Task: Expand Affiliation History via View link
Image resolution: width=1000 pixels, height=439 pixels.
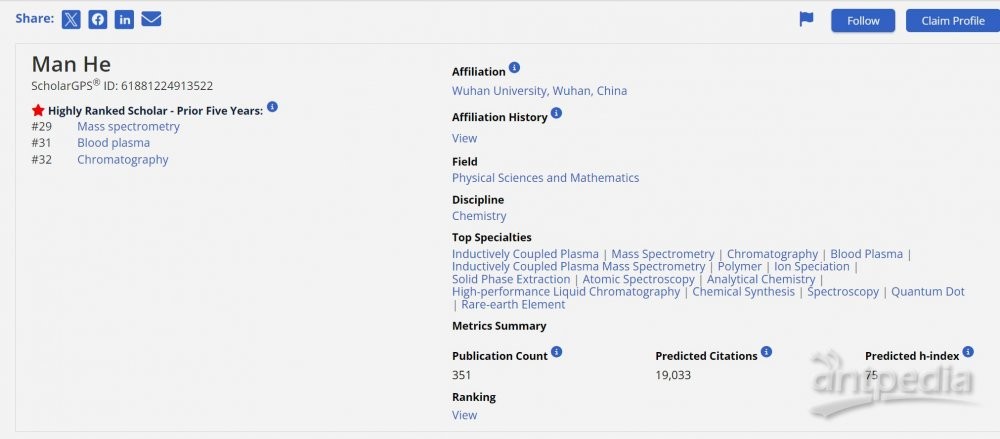Action: tap(464, 138)
